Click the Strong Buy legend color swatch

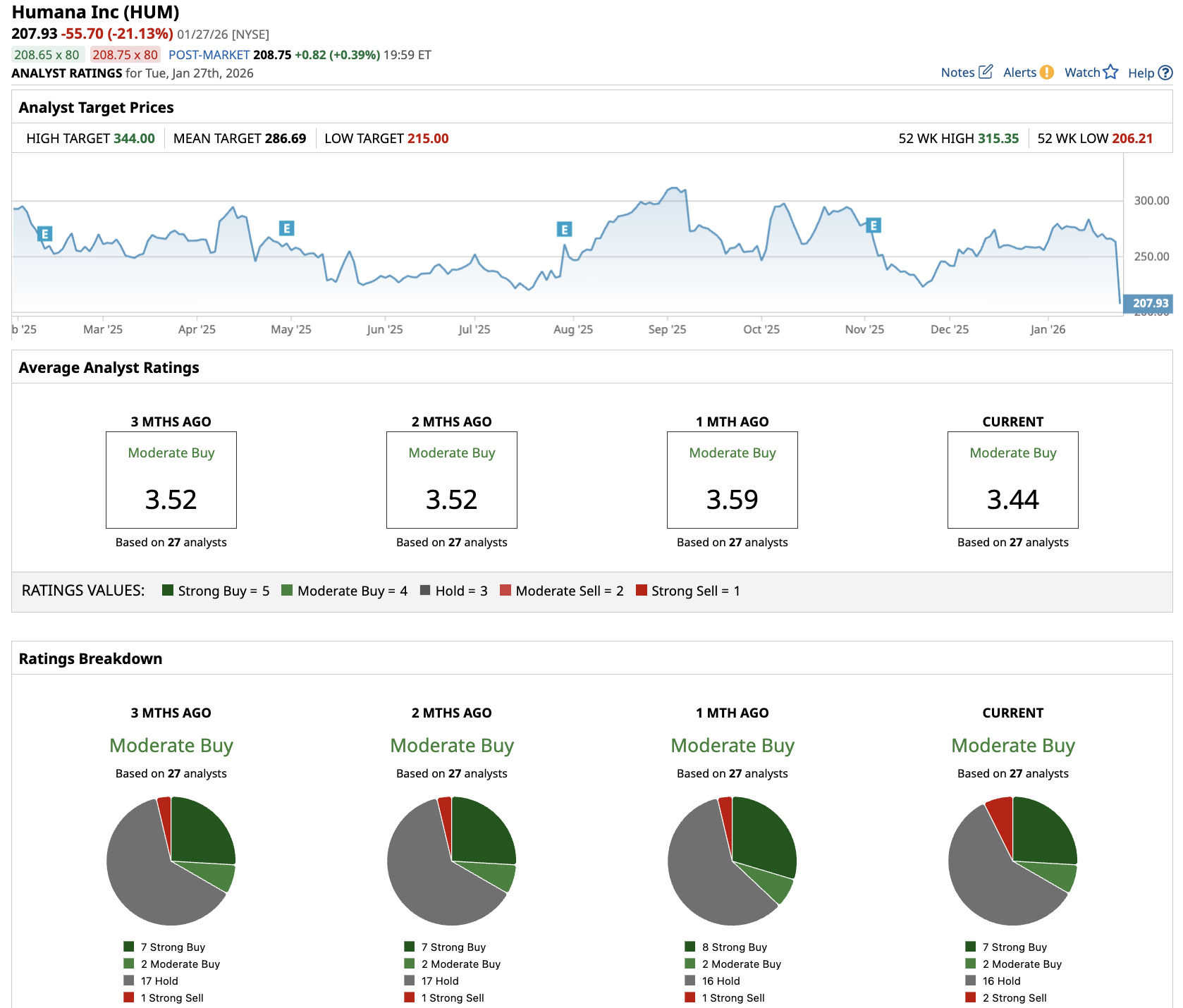pos(168,591)
